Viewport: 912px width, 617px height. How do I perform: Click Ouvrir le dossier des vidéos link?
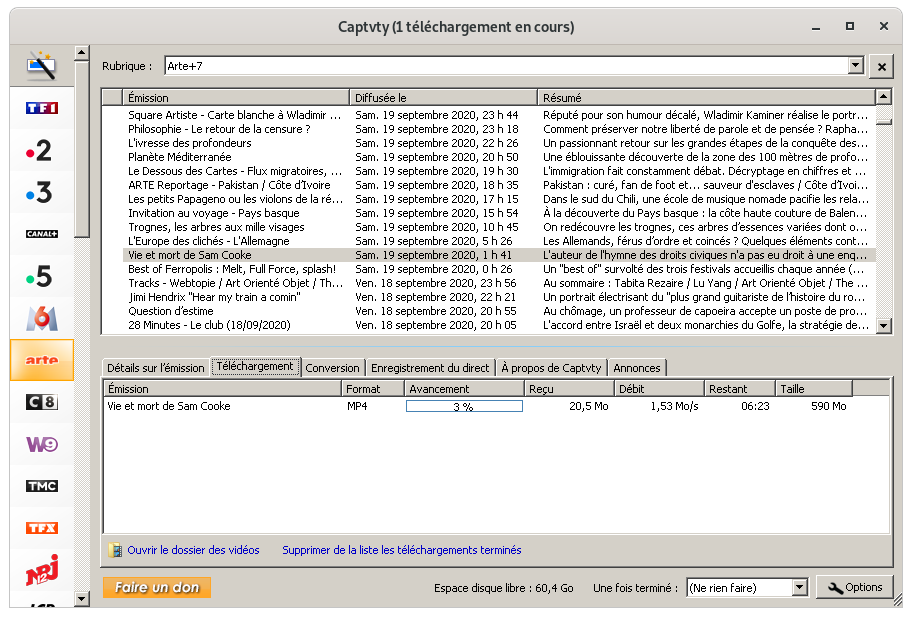(193, 550)
